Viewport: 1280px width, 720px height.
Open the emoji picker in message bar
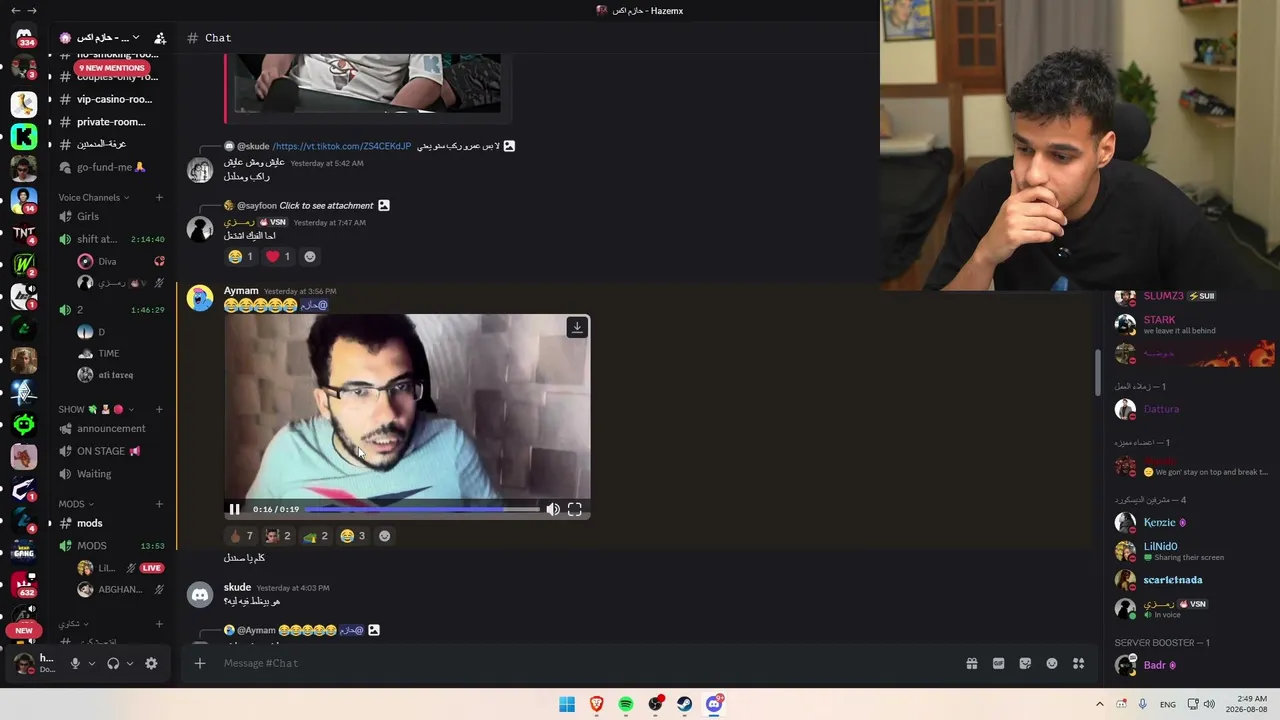coord(1052,663)
